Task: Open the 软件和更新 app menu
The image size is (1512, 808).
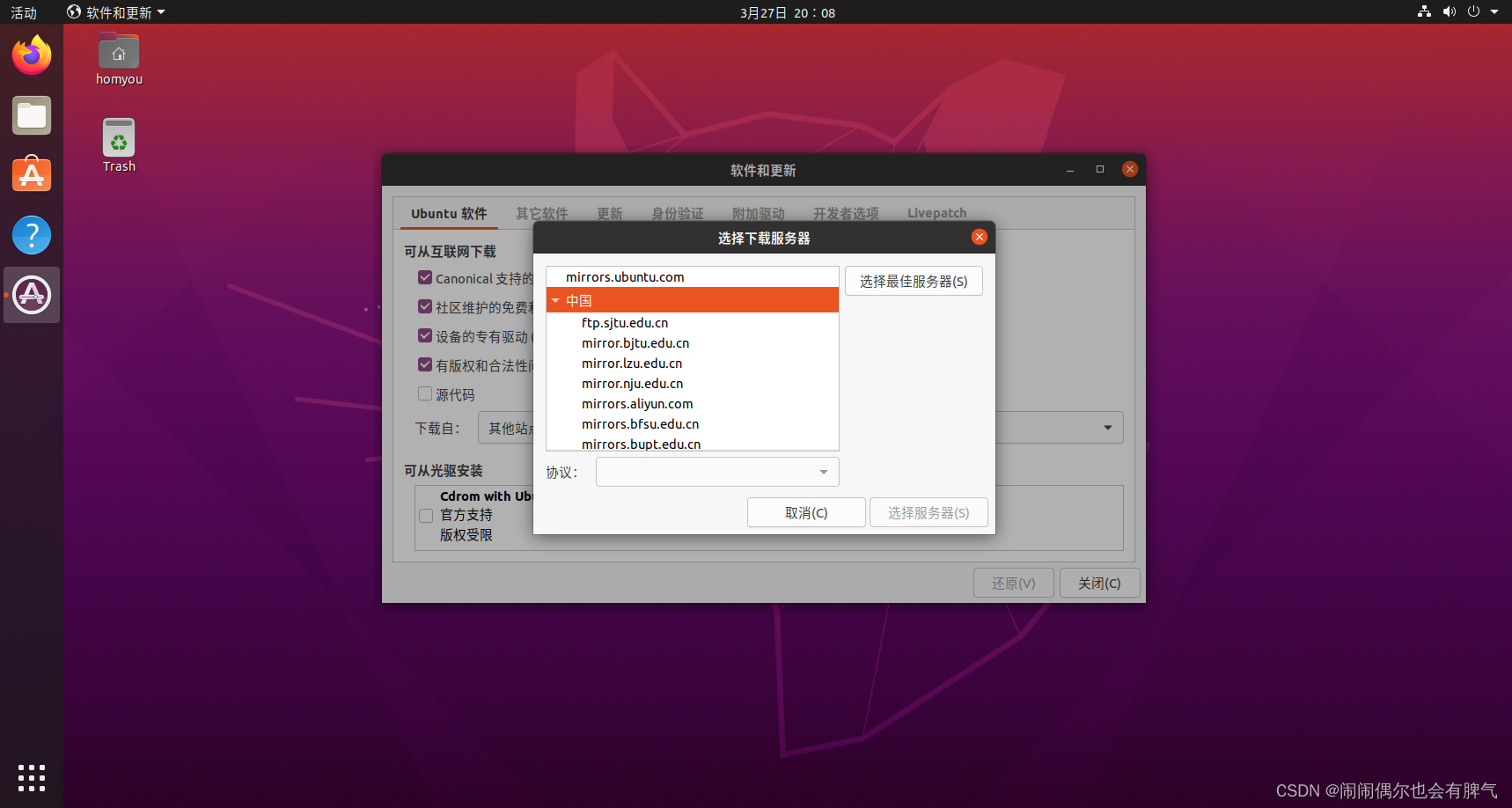Action: pyautogui.click(x=116, y=12)
